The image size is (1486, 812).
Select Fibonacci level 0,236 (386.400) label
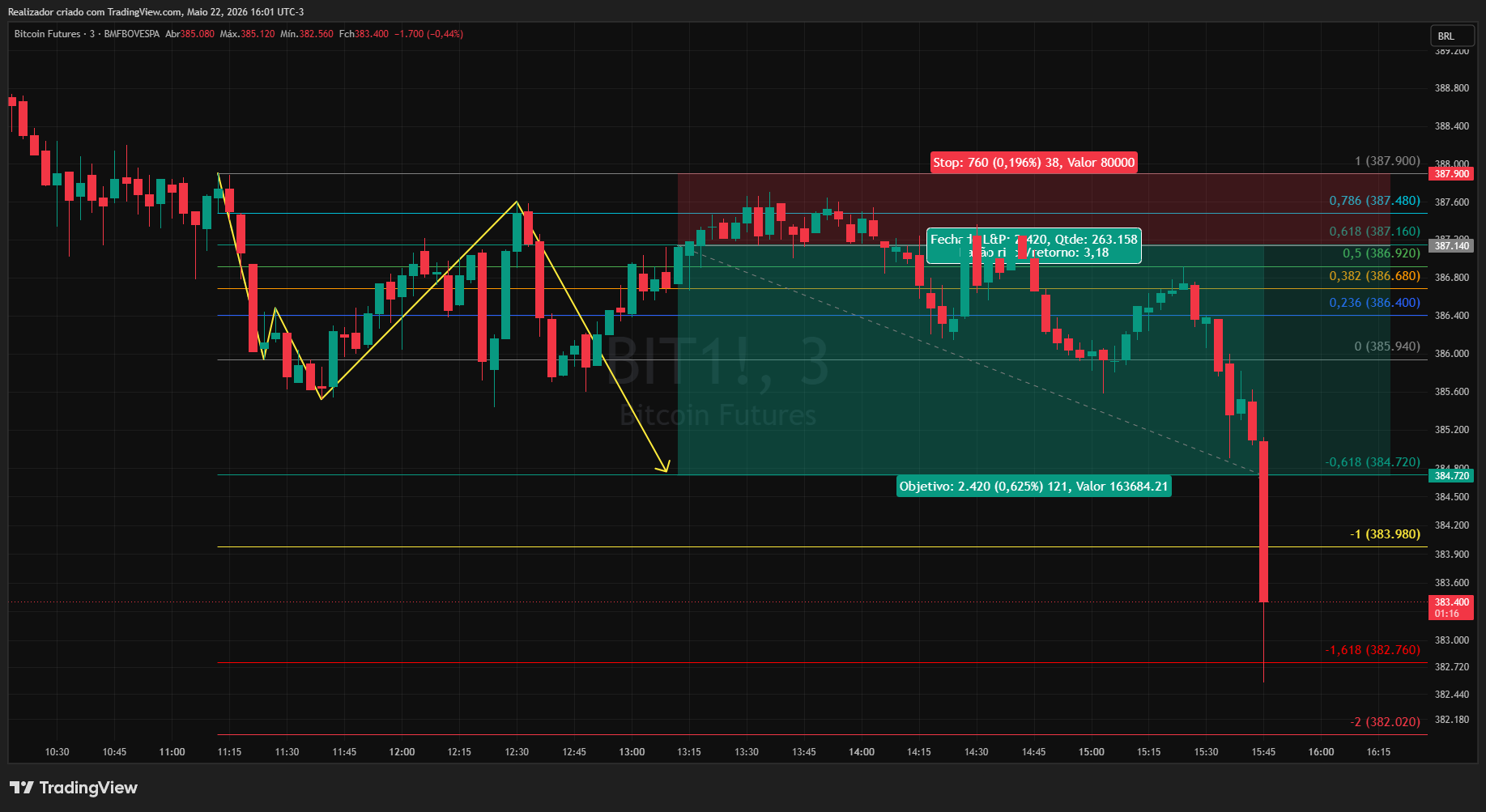(1374, 303)
